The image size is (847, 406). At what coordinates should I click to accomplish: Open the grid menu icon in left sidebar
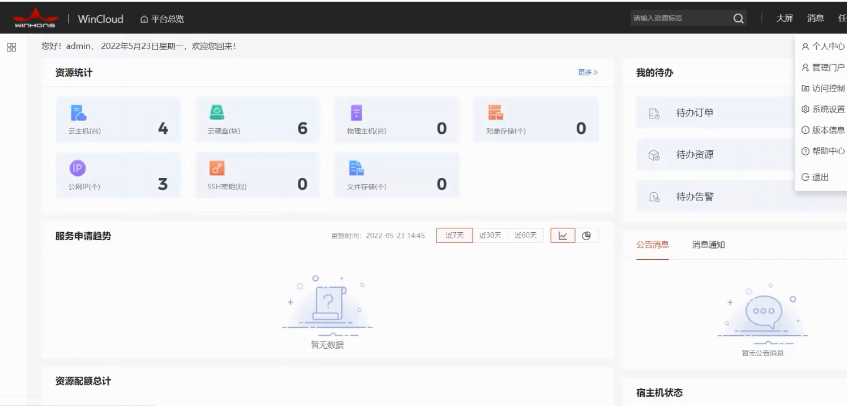click(11, 47)
